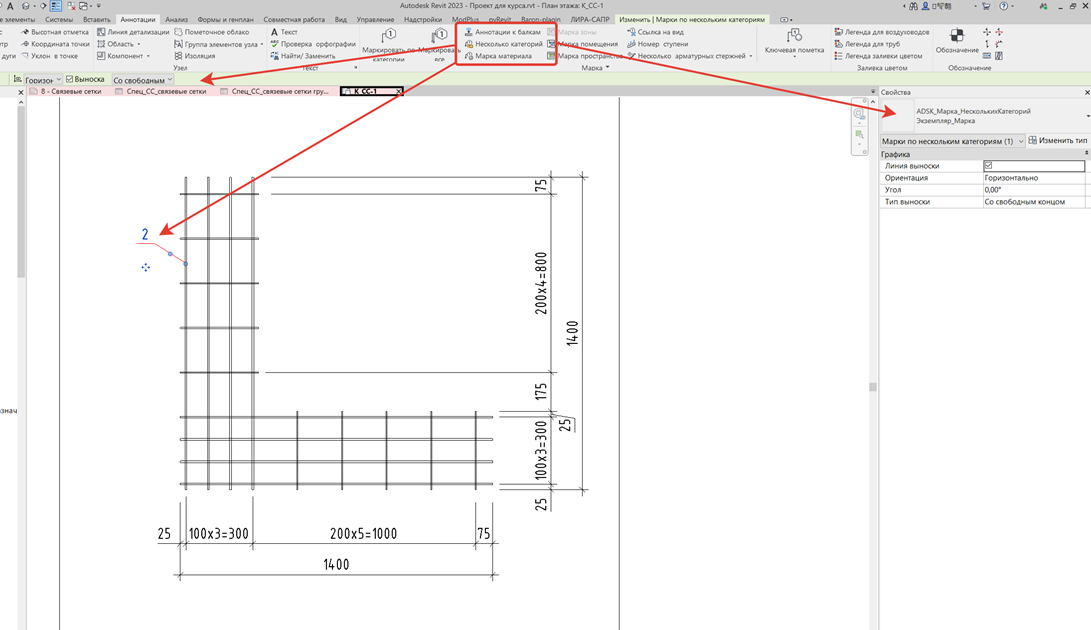1091x630 pixels.
Task: Open the view tabs list dropdown arrow
Action: 873,91
